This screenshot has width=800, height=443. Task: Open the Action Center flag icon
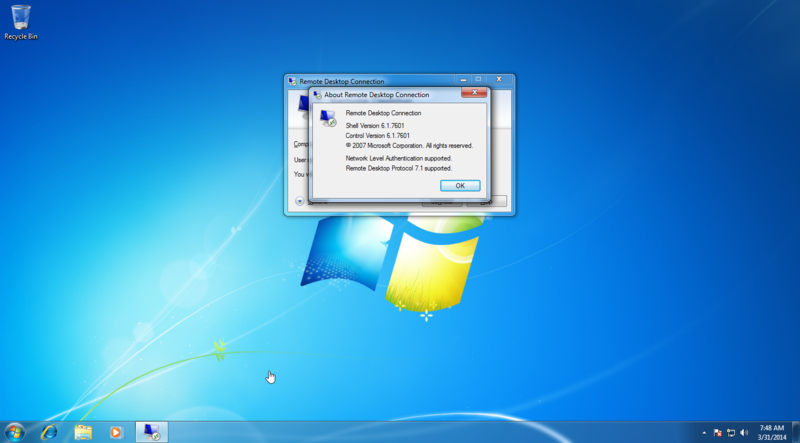click(717, 433)
